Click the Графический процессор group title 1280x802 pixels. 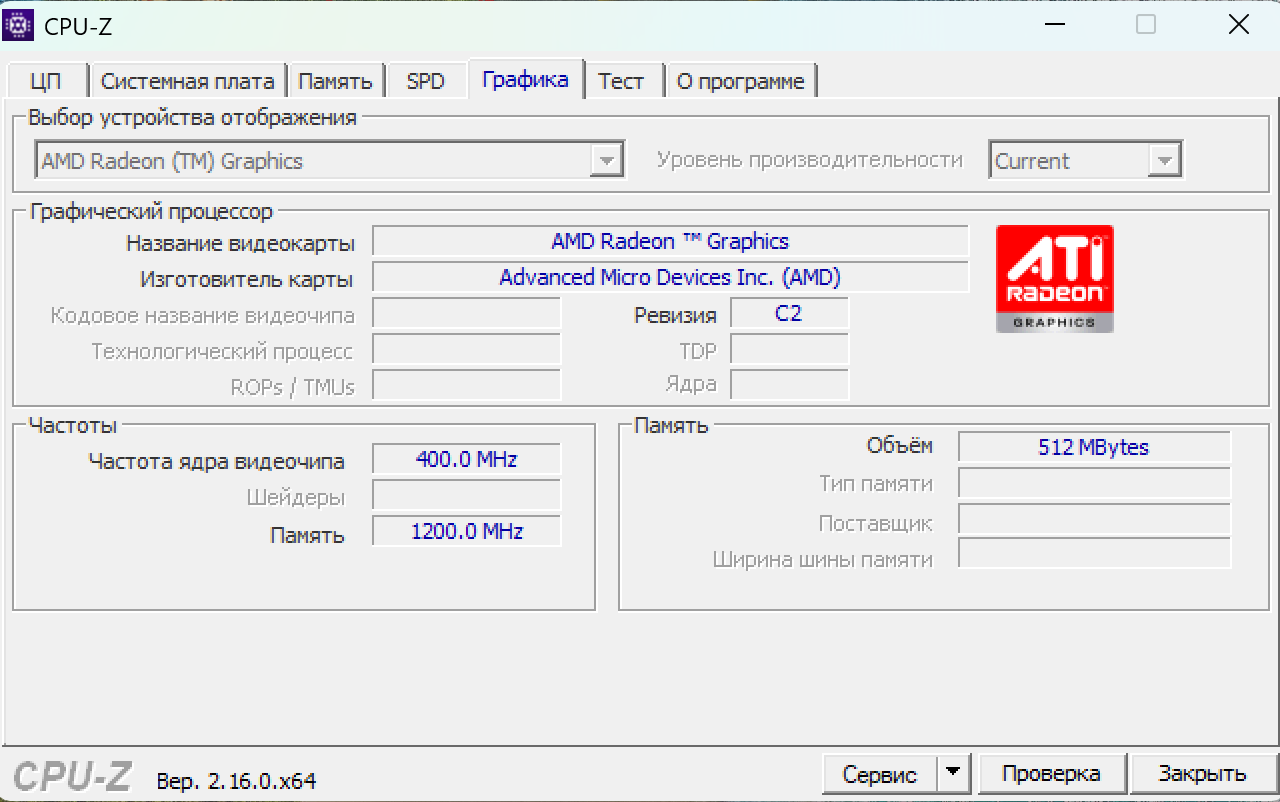point(151,212)
